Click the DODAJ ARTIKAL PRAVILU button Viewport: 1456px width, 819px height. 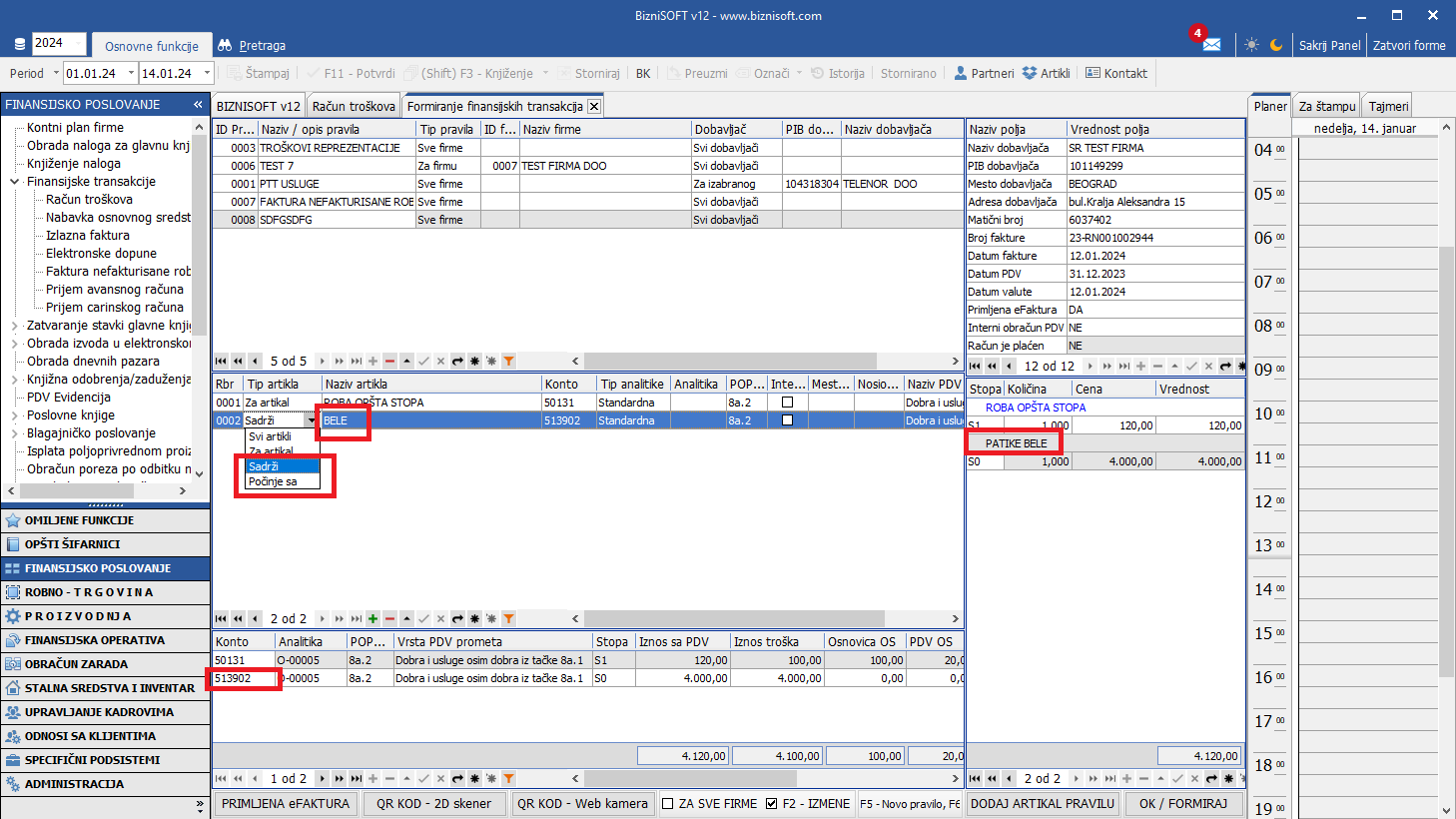coord(1043,803)
